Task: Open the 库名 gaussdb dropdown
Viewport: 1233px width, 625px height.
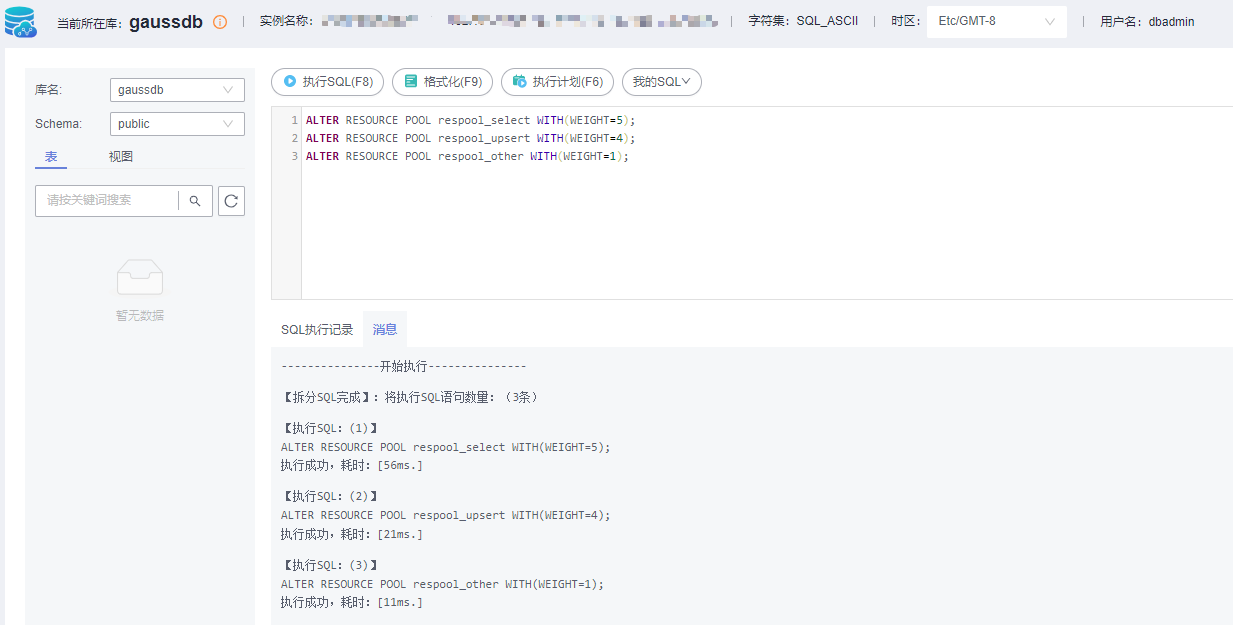Action: (177, 90)
